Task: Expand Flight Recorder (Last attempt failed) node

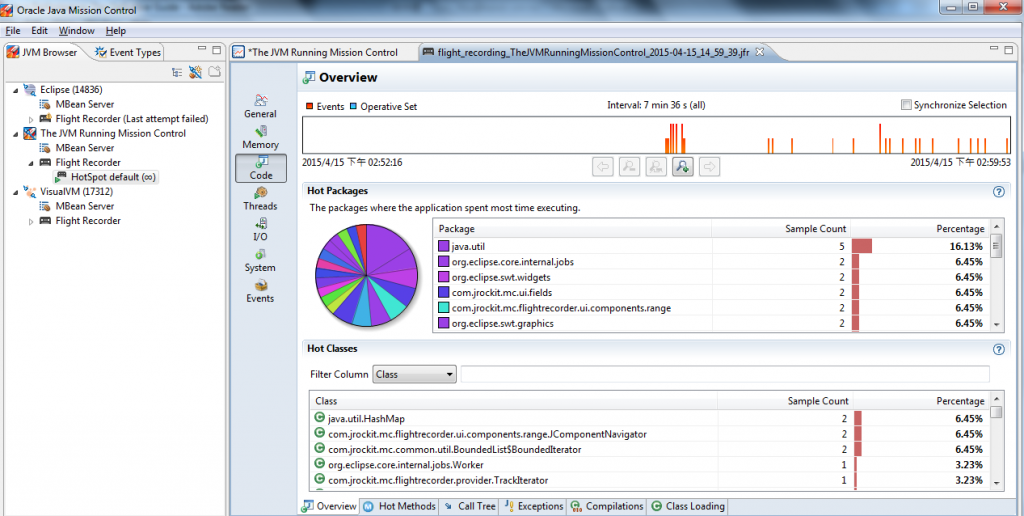Action: (x=31, y=120)
